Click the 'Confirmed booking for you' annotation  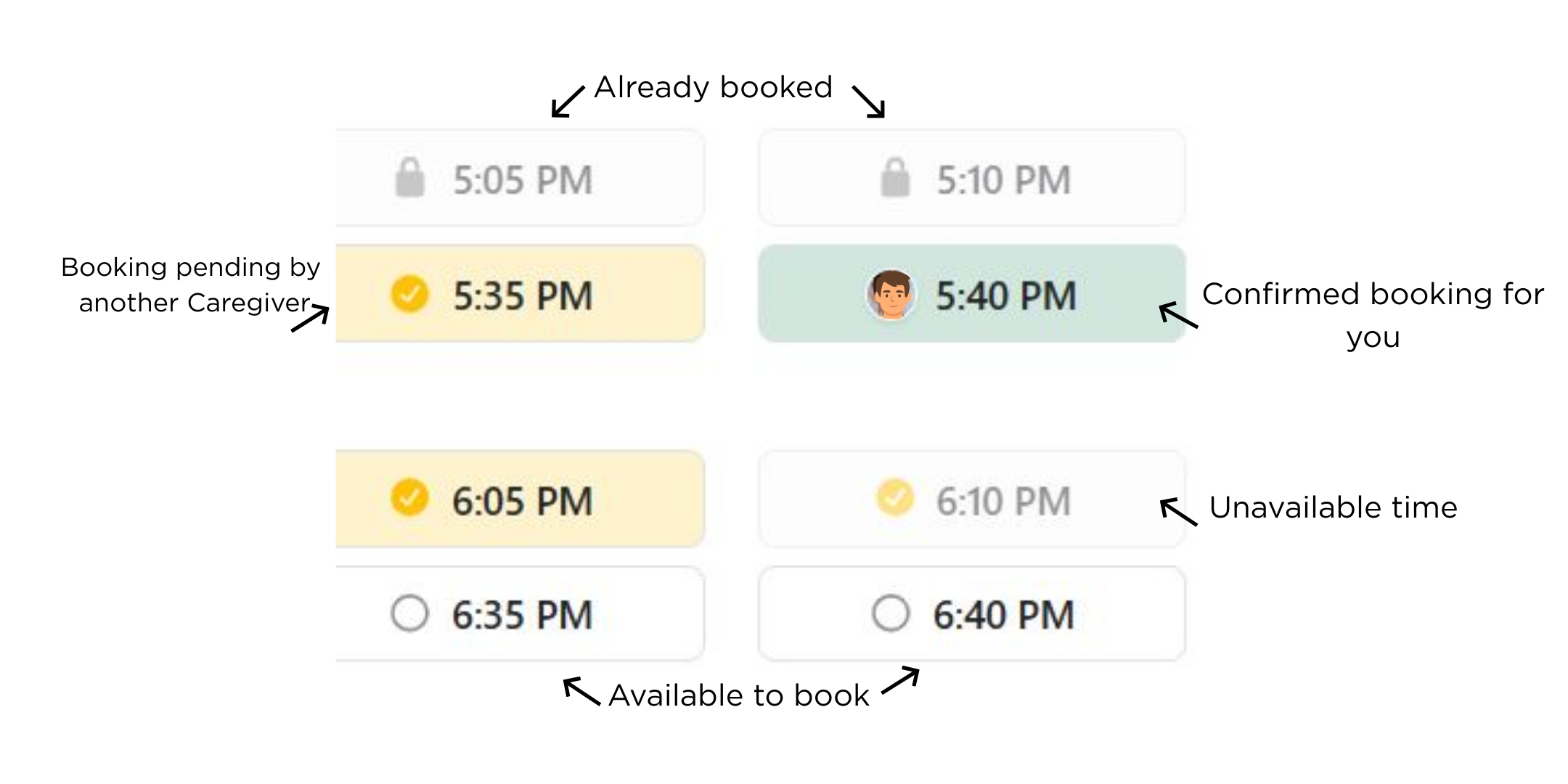click(1373, 316)
